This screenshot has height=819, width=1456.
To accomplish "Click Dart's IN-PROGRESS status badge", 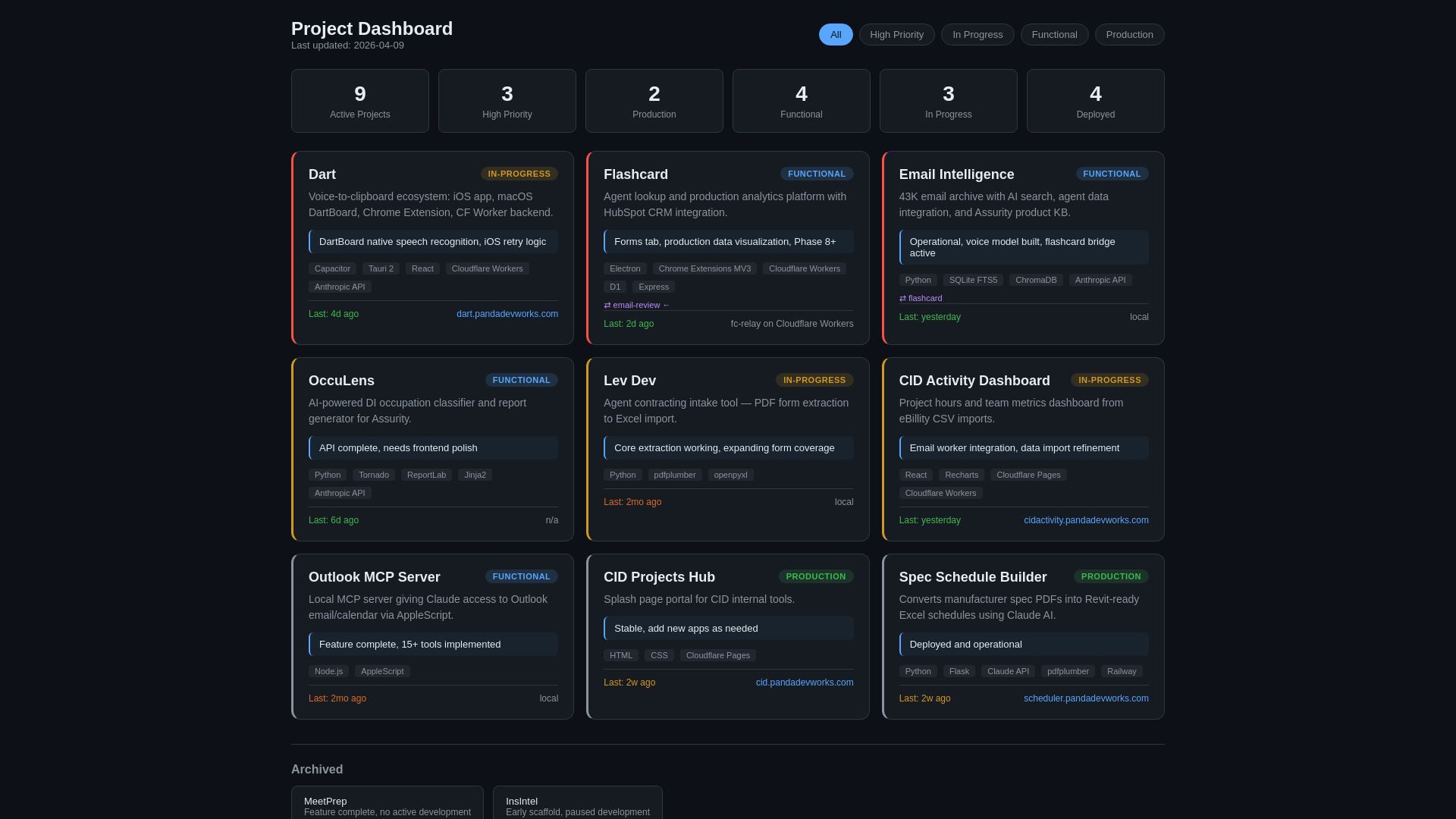I will point(519,174).
